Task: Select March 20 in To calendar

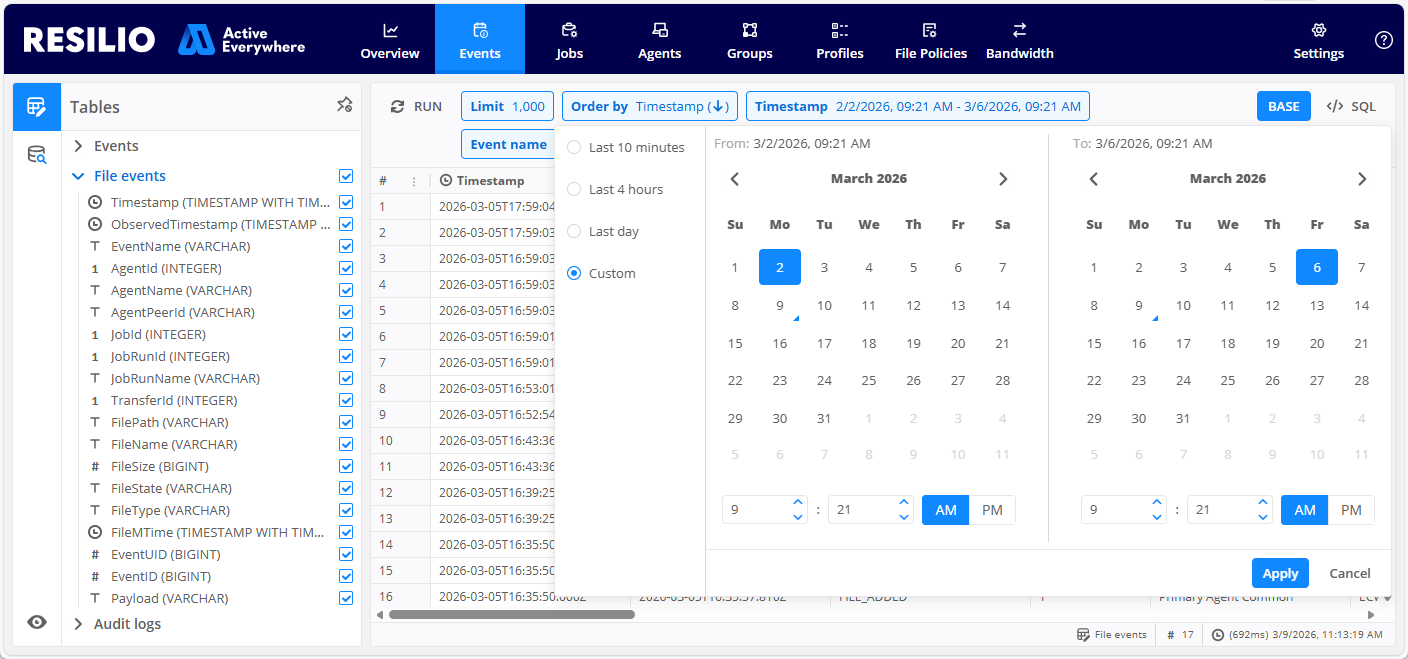Action: coord(1317,344)
